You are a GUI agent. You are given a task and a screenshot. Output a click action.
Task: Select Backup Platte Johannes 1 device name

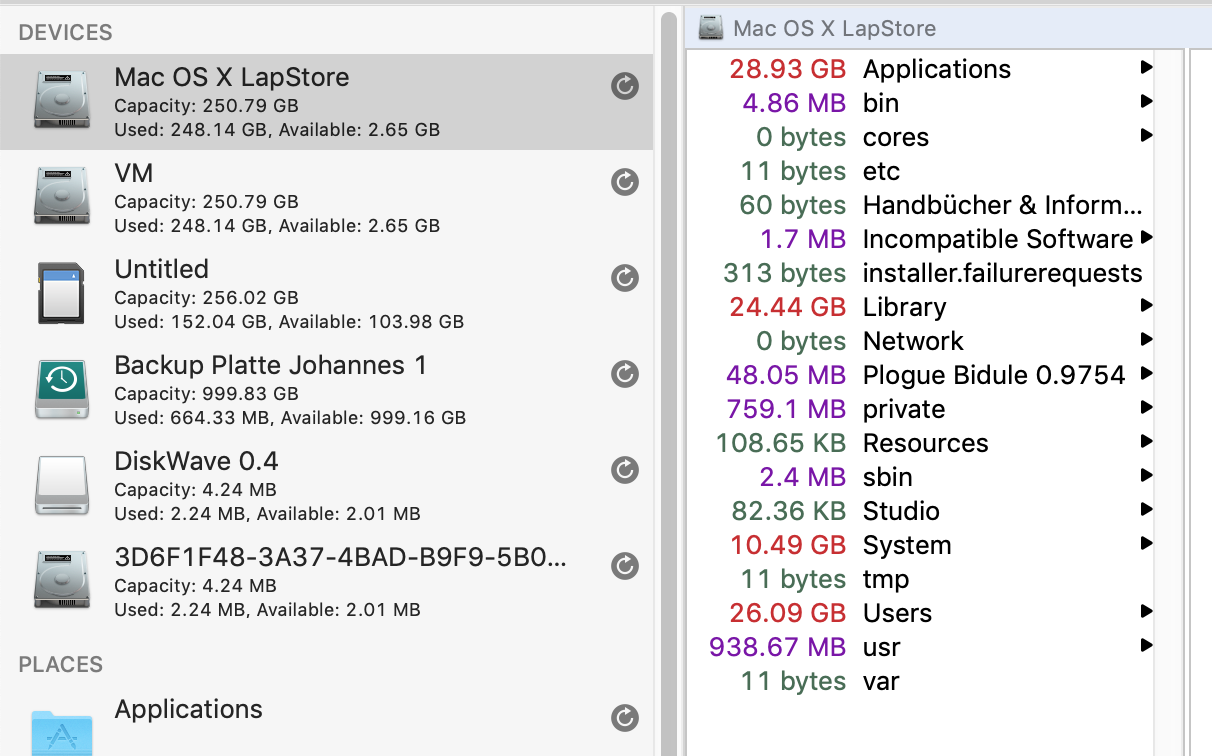coord(271,365)
